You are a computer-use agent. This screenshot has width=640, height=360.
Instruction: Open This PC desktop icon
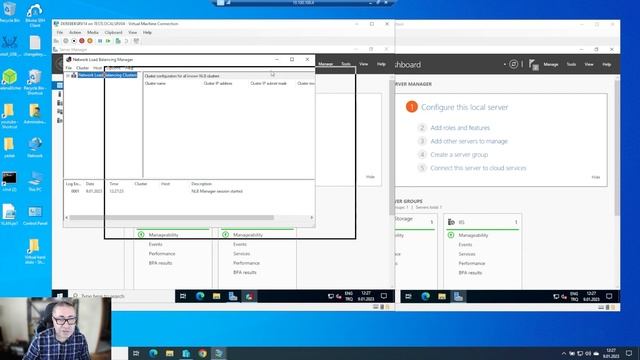(x=35, y=182)
